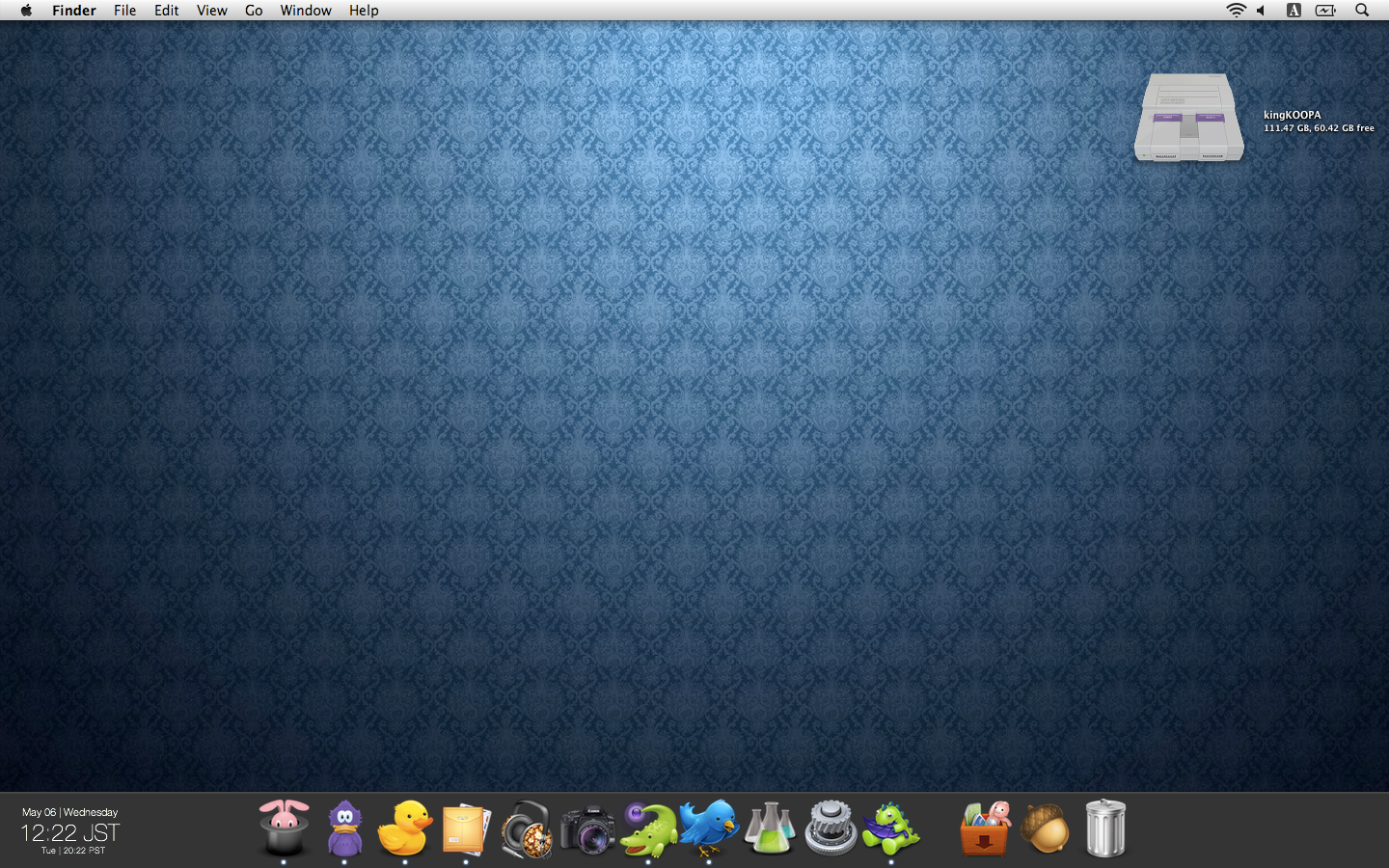Open the View menu

tap(212, 11)
